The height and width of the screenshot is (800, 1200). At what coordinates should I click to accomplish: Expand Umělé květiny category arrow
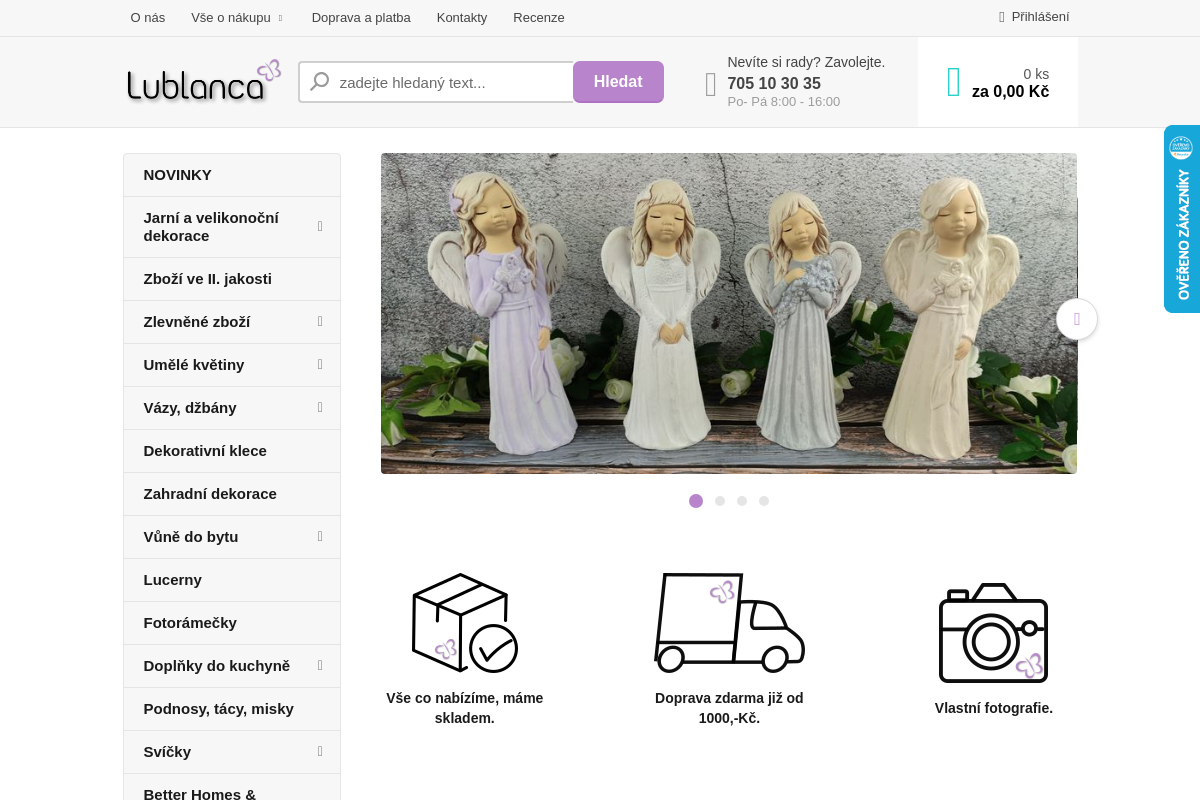tap(320, 364)
